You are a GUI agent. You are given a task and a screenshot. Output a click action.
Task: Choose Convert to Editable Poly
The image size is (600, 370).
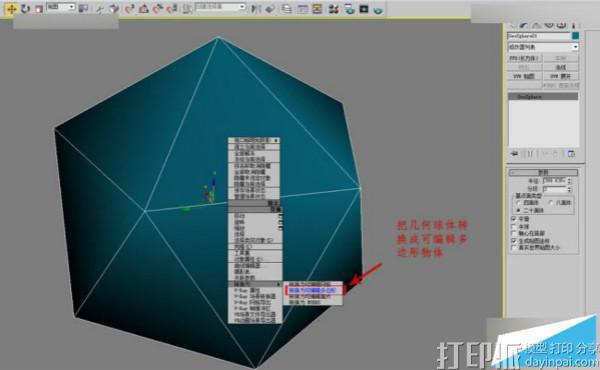coord(313,290)
